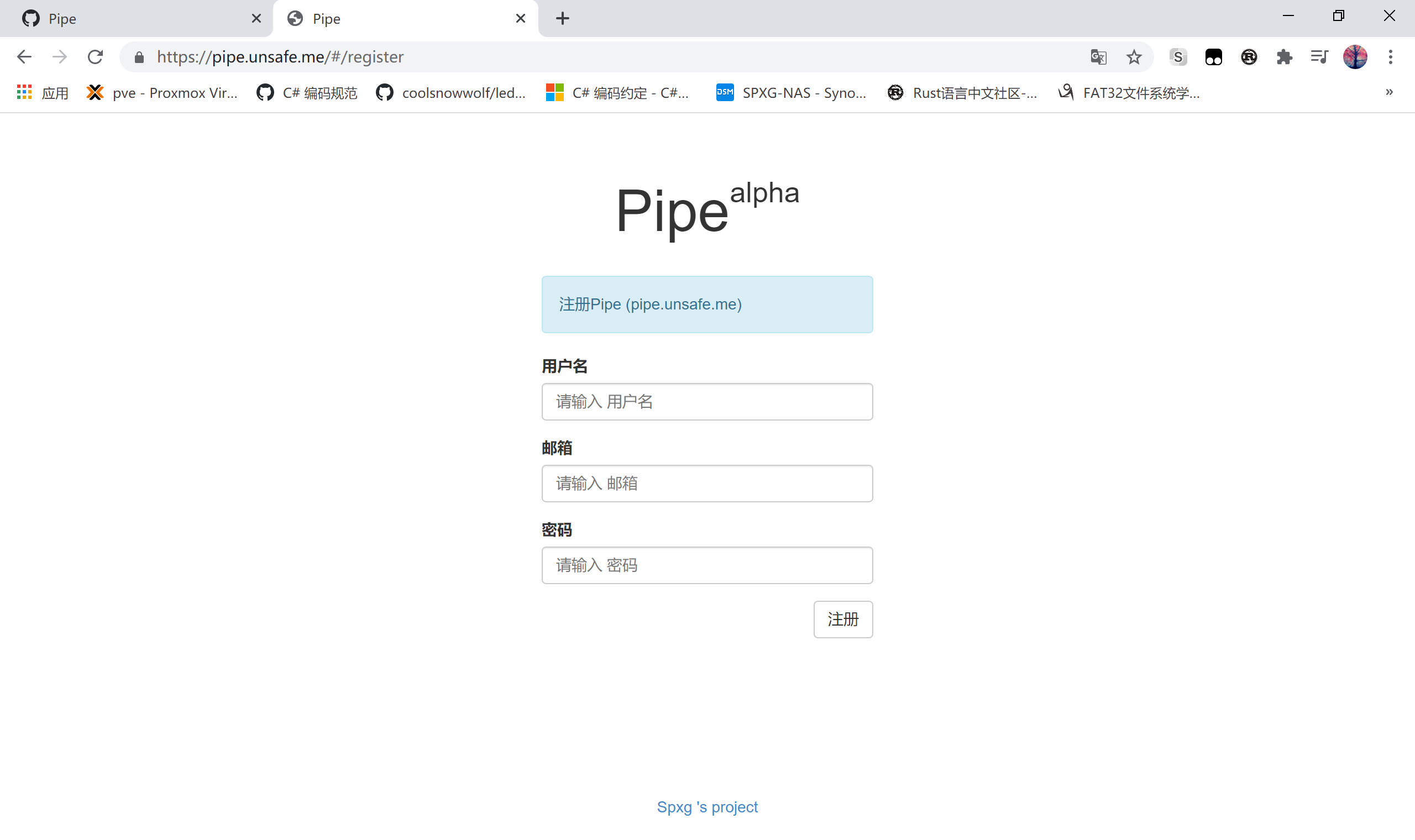
Task: Open the pve Proxmox bookmark
Action: point(163,93)
